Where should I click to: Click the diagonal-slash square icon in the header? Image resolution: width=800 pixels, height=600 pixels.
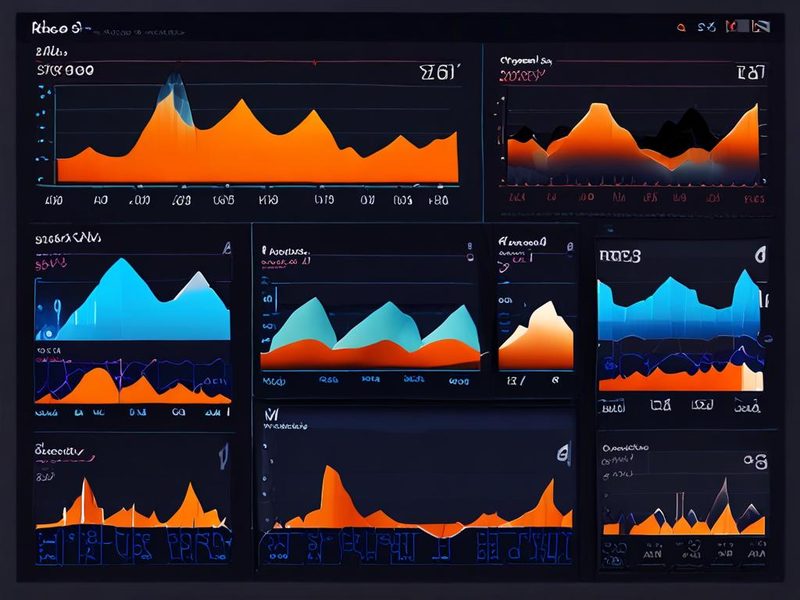761,27
